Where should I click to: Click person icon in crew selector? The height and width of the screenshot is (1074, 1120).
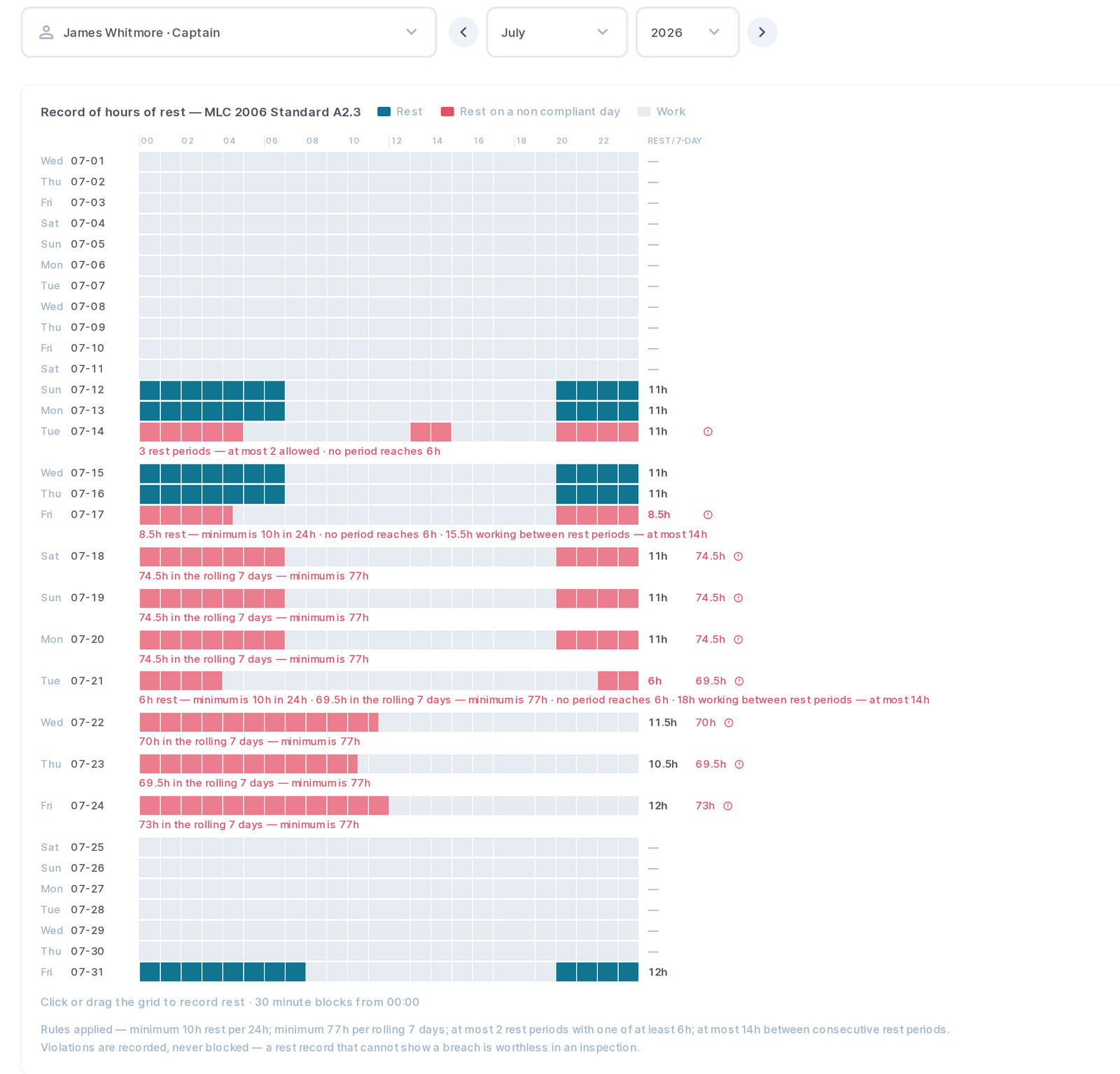coord(46,32)
